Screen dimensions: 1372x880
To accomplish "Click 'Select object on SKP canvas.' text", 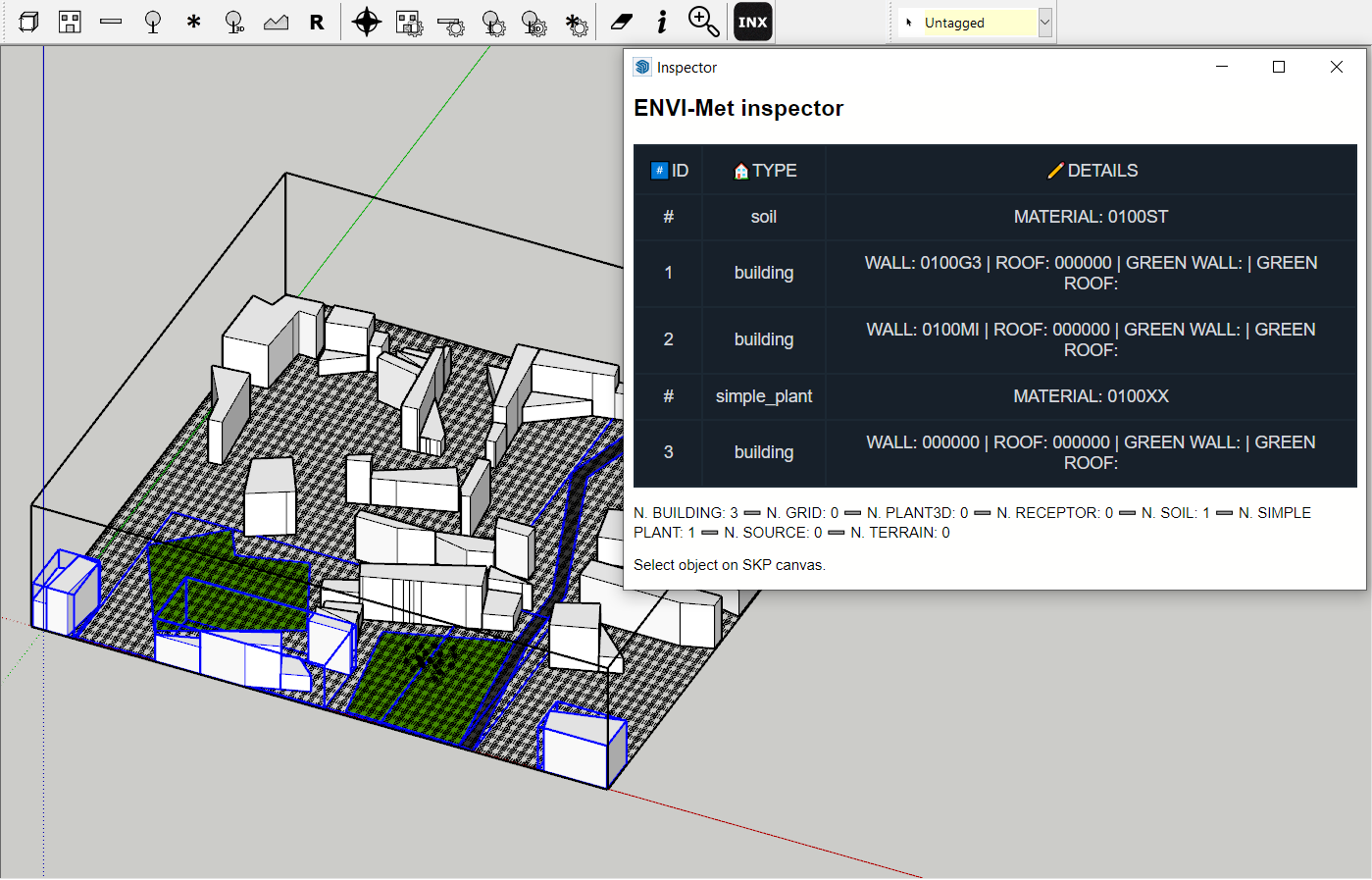I will tap(730, 565).
